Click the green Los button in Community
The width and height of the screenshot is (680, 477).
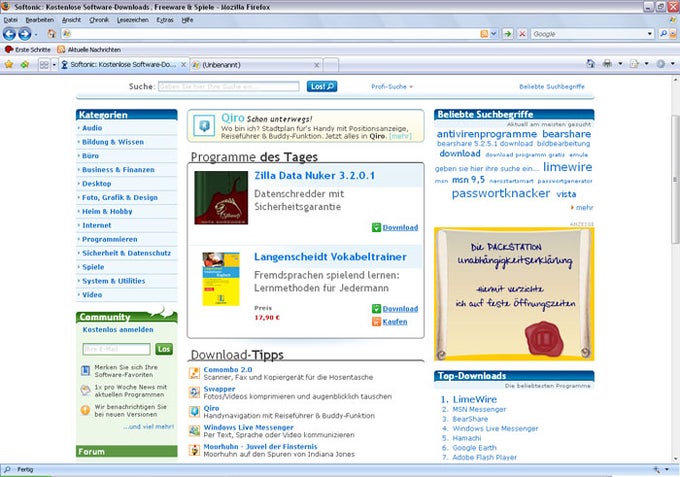click(x=164, y=349)
